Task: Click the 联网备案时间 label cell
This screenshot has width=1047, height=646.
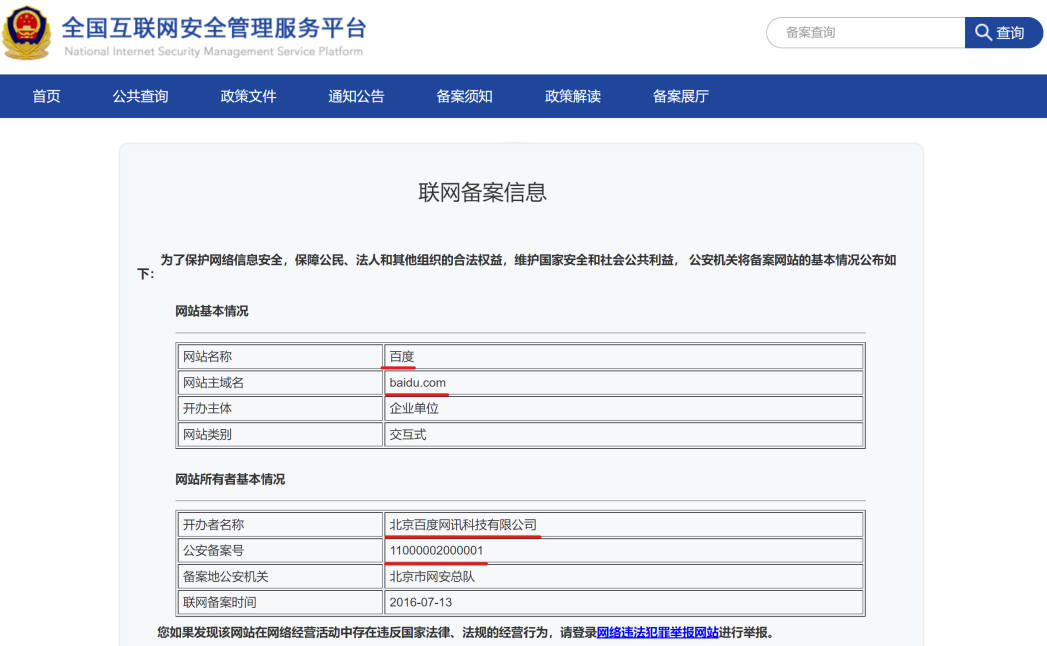Action: point(280,603)
